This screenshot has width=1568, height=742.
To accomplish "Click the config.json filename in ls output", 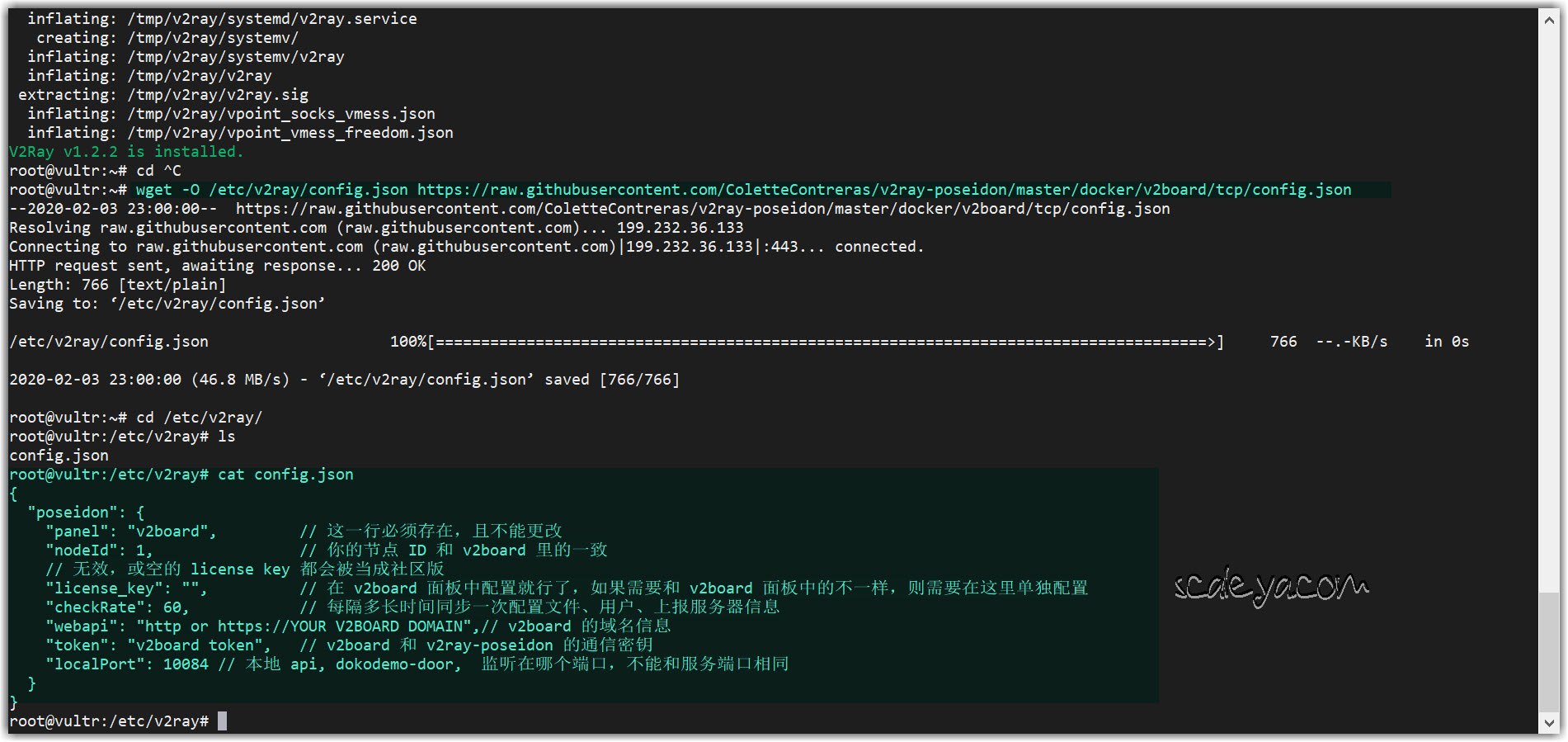I will coord(59,456).
